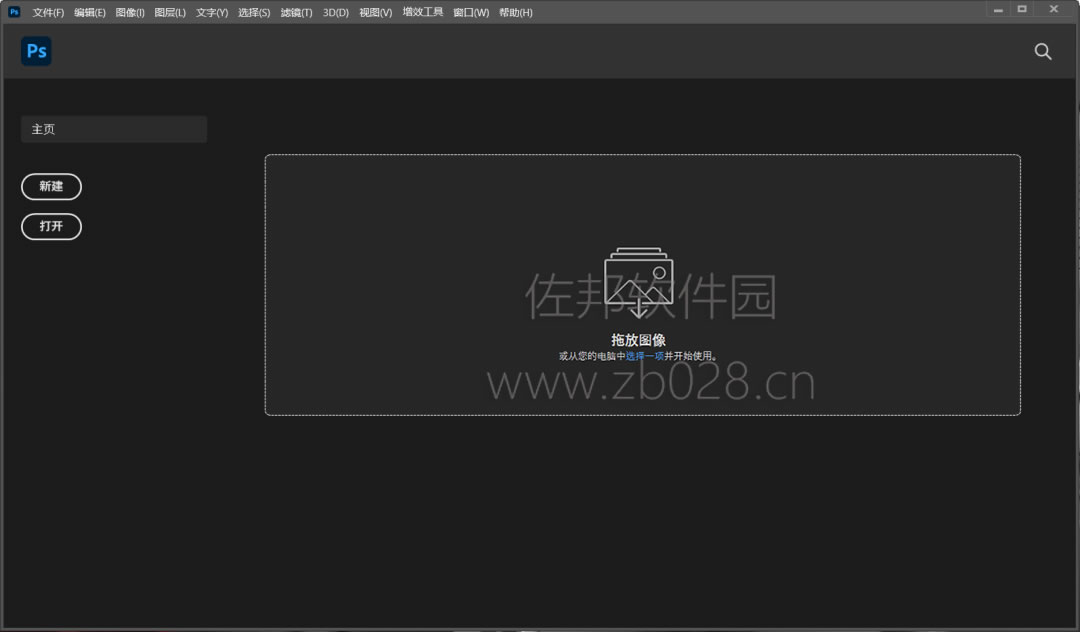The image size is (1080, 632).
Task: Click the small Ps title bar icon
Action: (x=14, y=12)
